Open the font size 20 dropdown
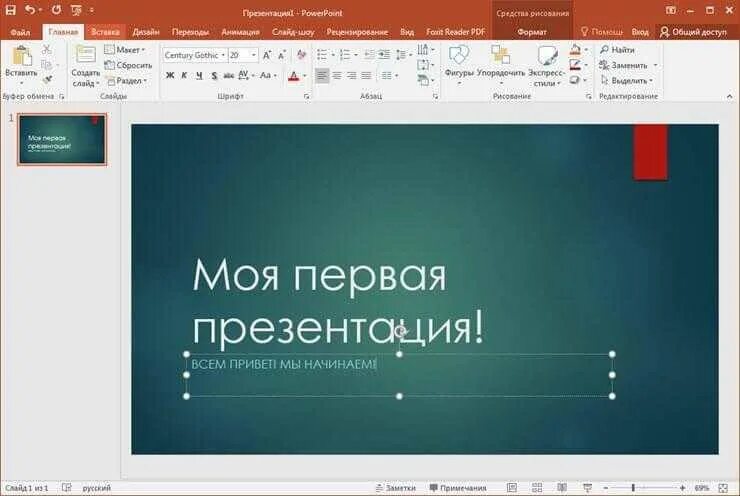Viewport: 740px width, 496px height. (254, 55)
